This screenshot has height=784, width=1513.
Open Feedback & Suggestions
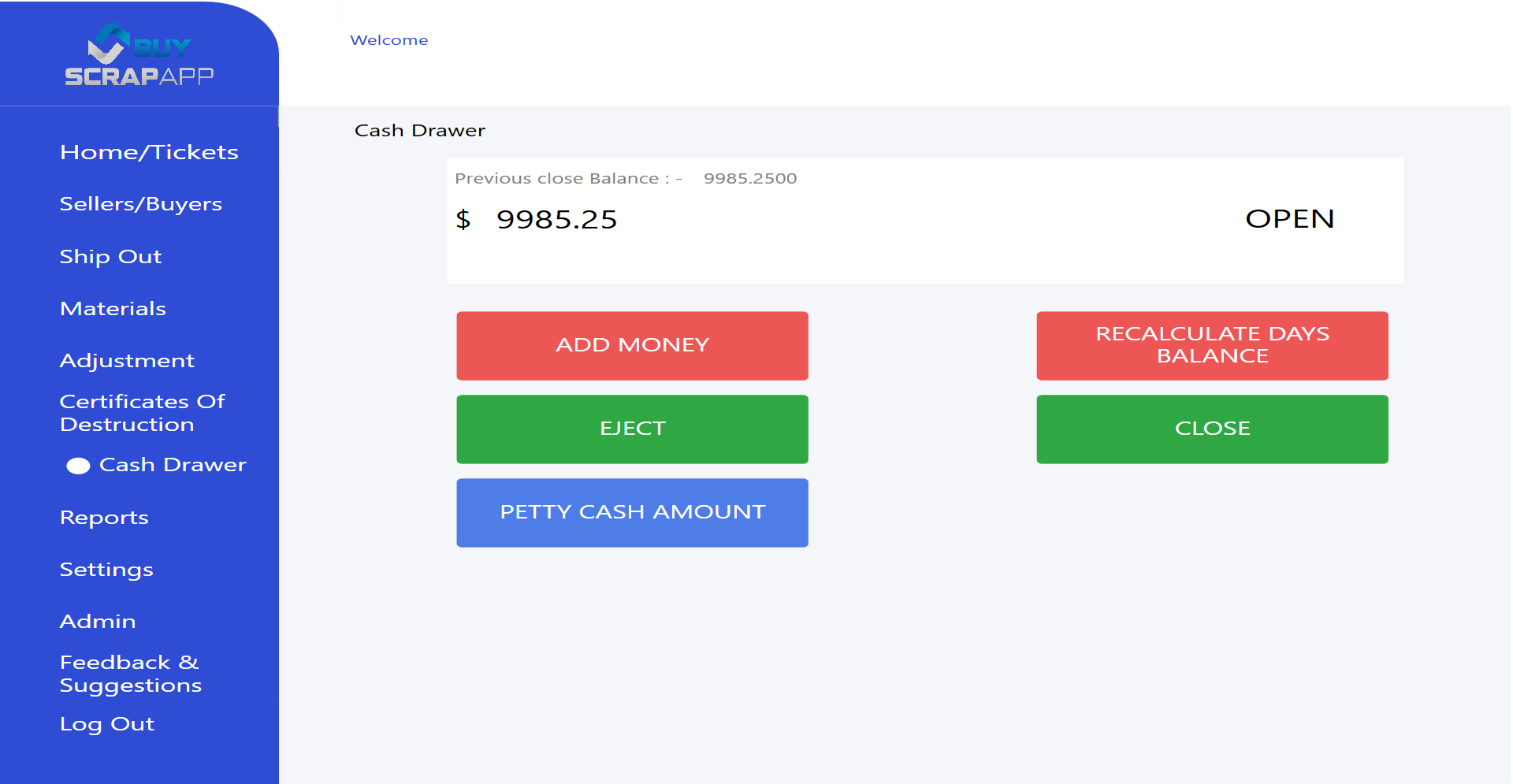pos(131,674)
